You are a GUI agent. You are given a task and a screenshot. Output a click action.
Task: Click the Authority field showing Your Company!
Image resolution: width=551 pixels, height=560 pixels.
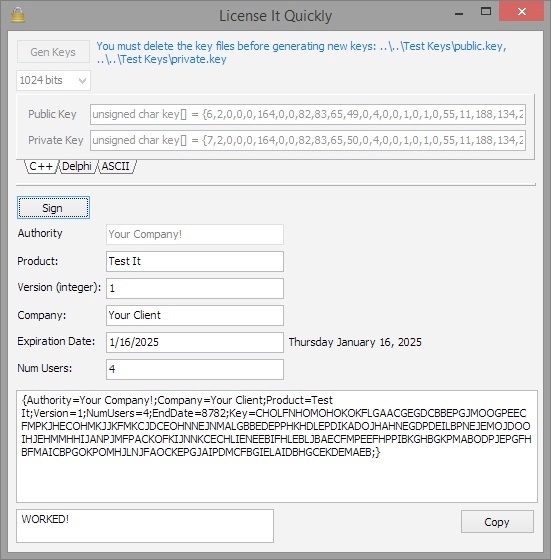[x=195, y=234]
